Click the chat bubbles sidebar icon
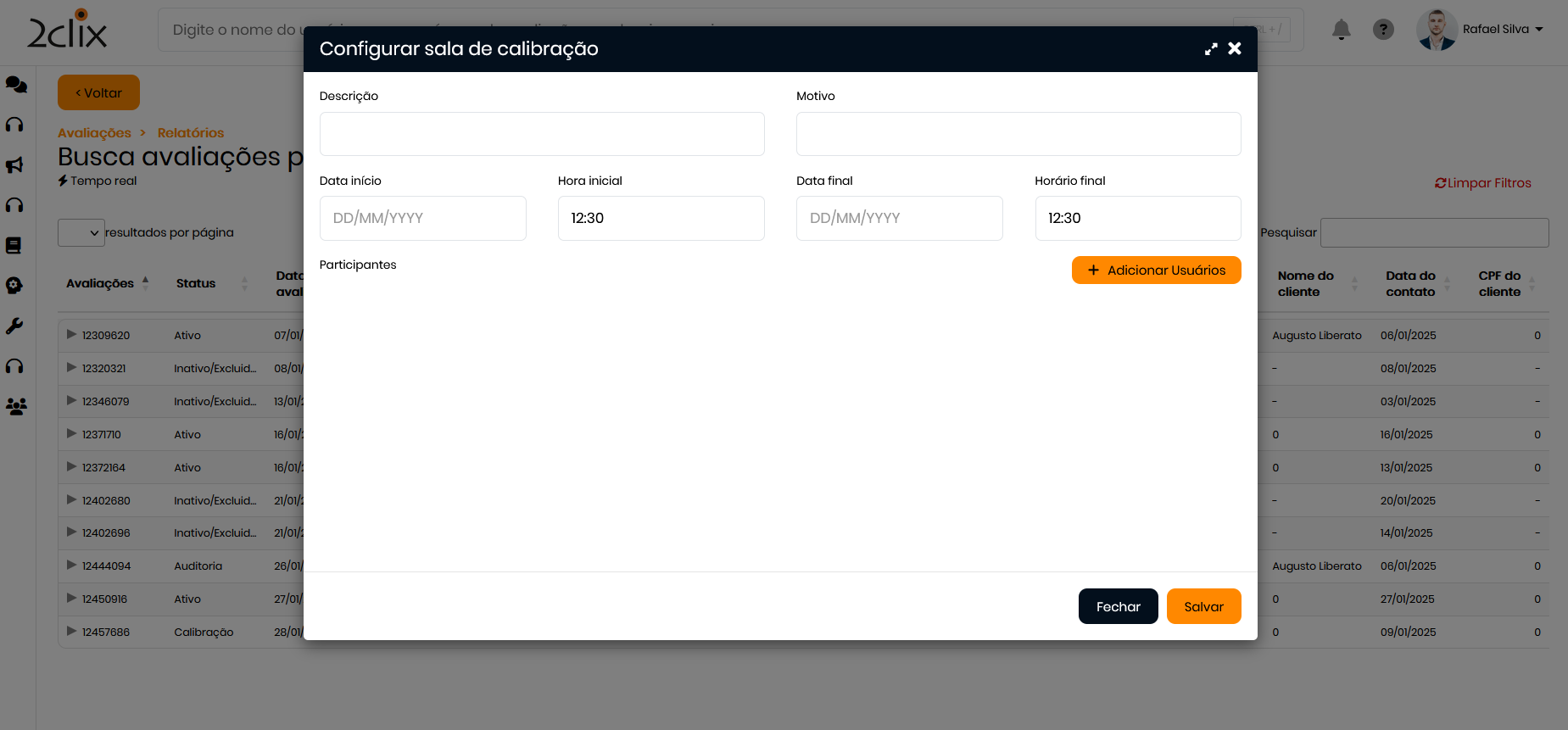This screenshot has height=730, width=1568. pyautogui.click(x=16, y=85)
